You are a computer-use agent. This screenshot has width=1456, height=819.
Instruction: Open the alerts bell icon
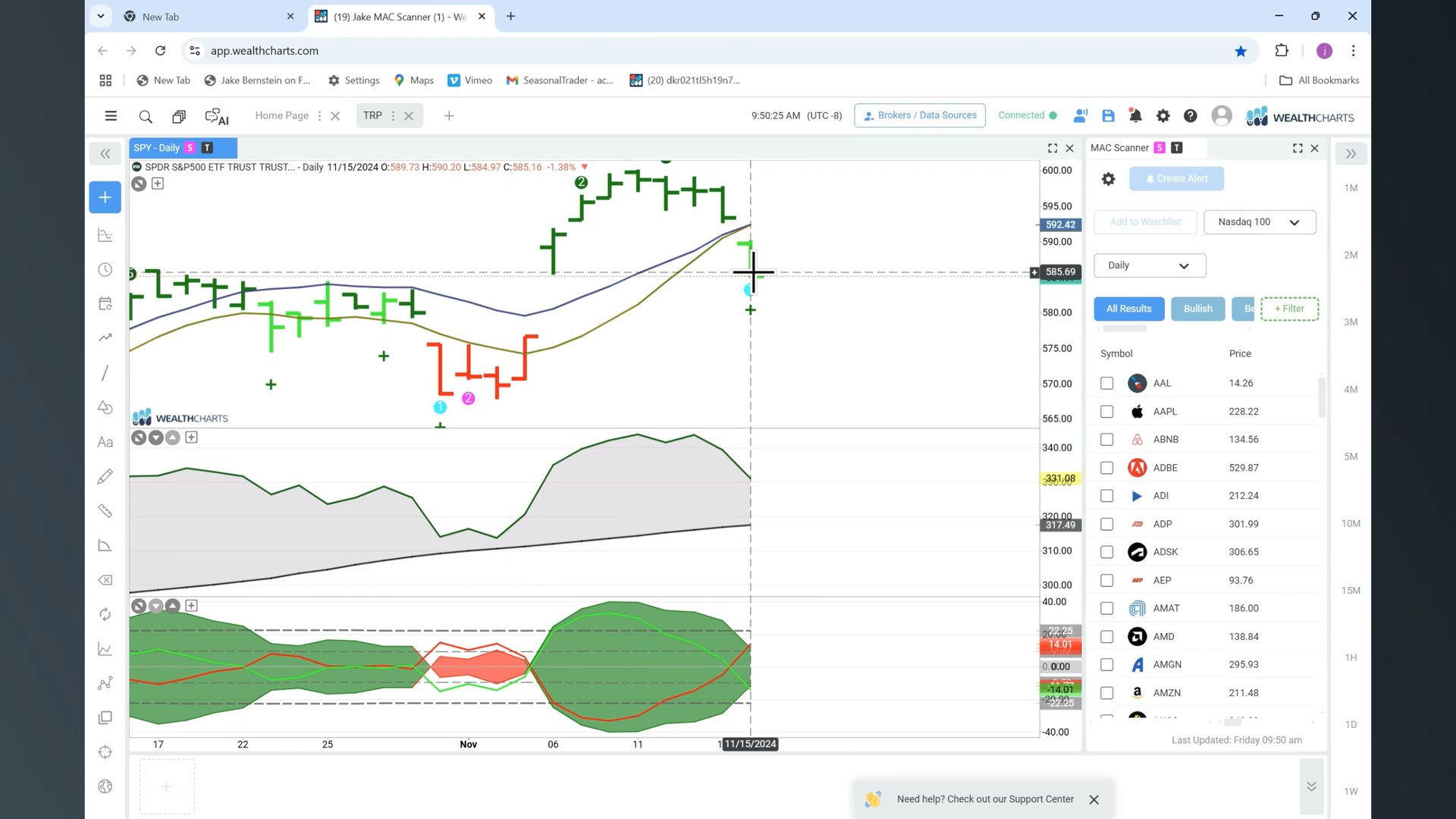click(1135, 116)
